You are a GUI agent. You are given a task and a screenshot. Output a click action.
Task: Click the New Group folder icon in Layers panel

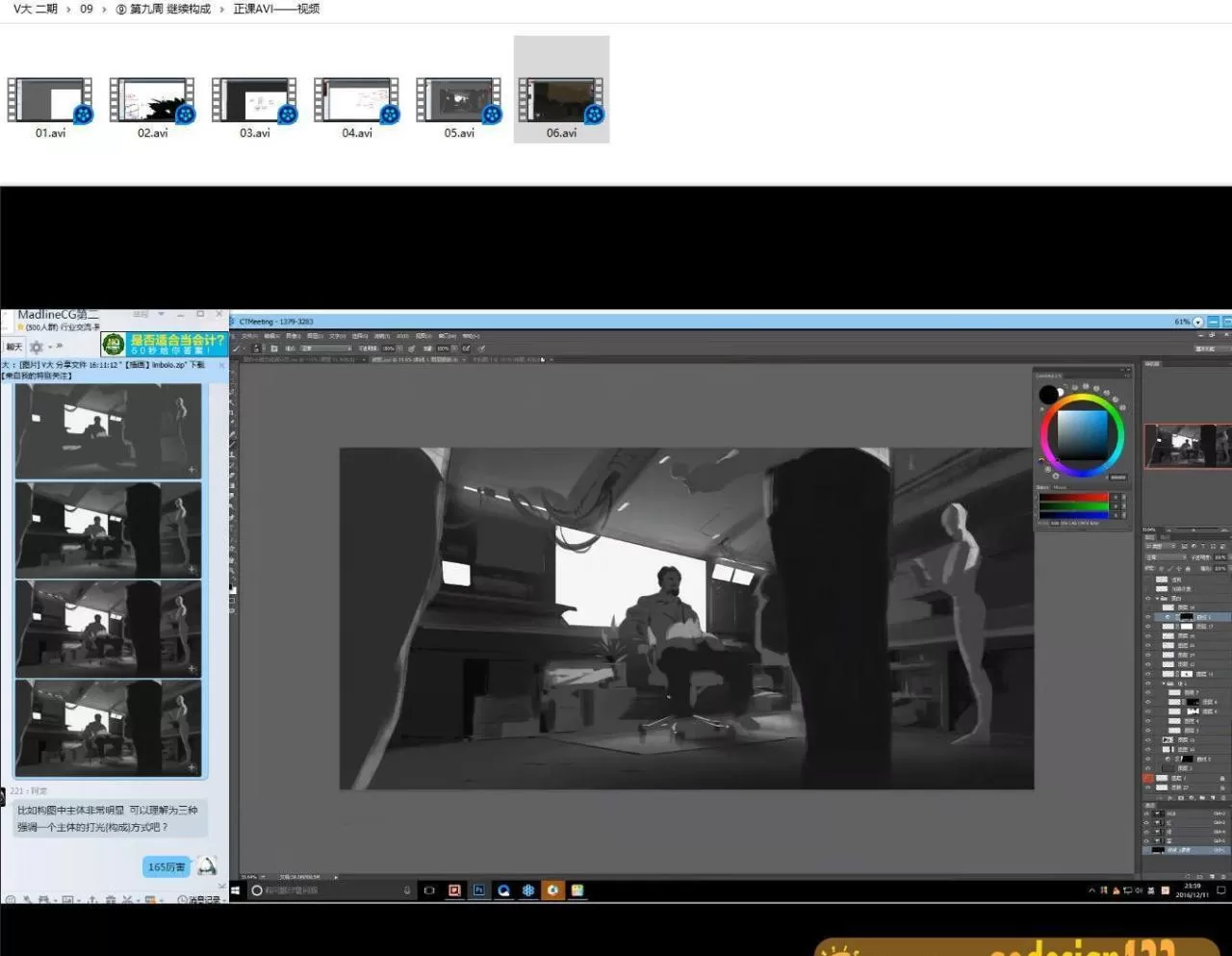coord(1201,797)
